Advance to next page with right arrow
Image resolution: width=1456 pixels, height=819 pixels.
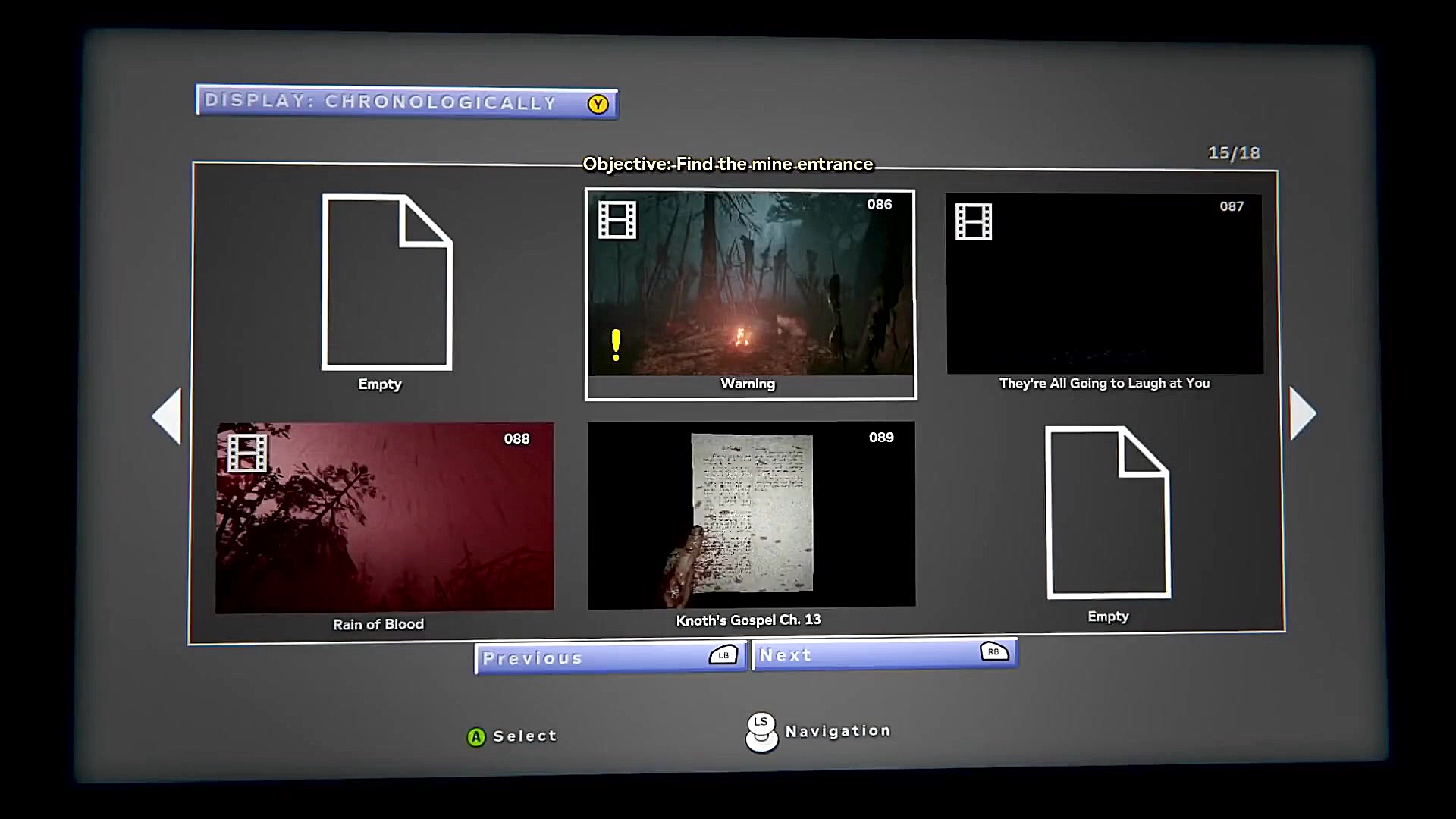tap(1302, 413)
